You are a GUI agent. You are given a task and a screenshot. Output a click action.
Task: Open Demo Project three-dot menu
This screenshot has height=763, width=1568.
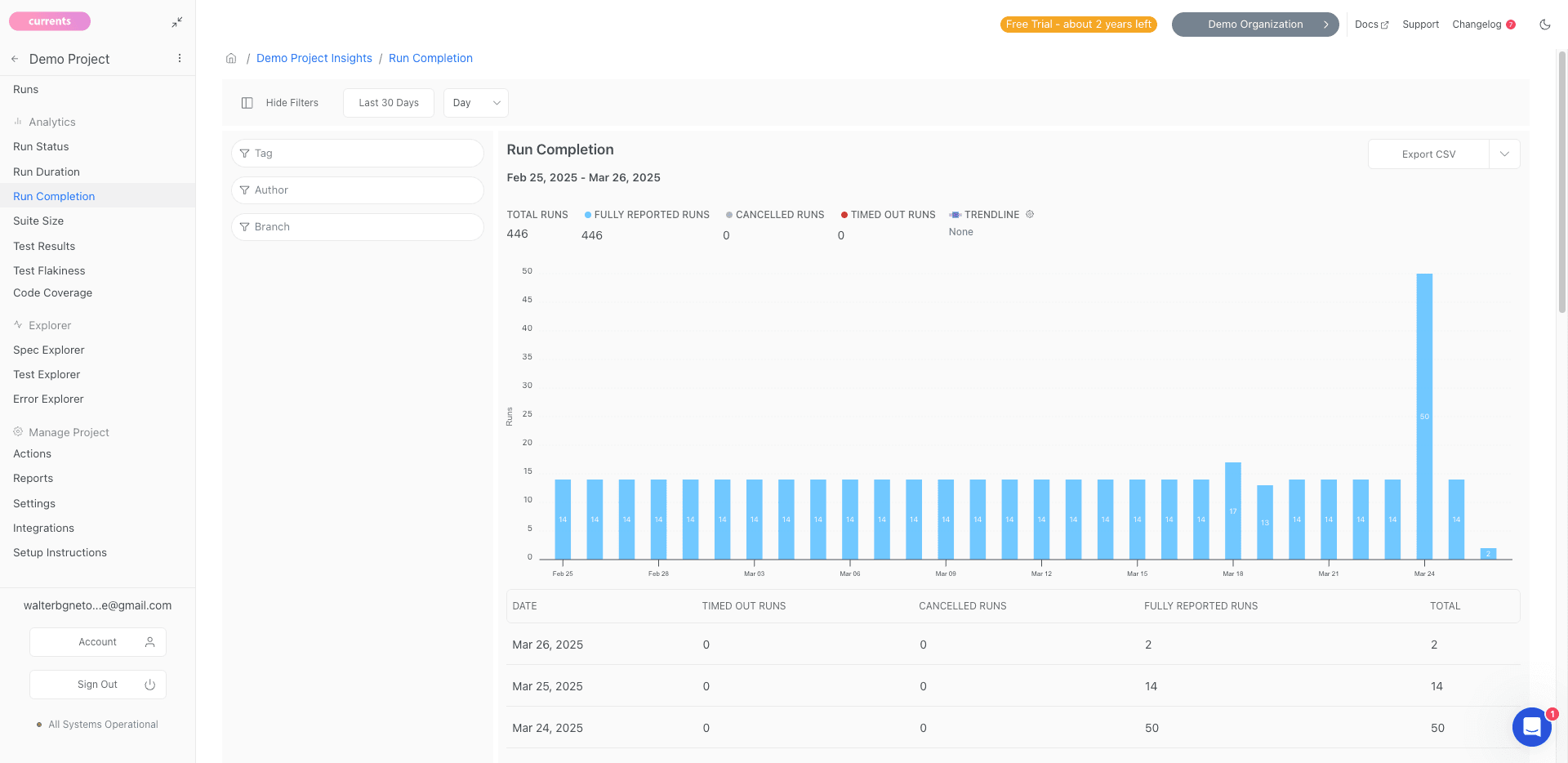point(180,59)
